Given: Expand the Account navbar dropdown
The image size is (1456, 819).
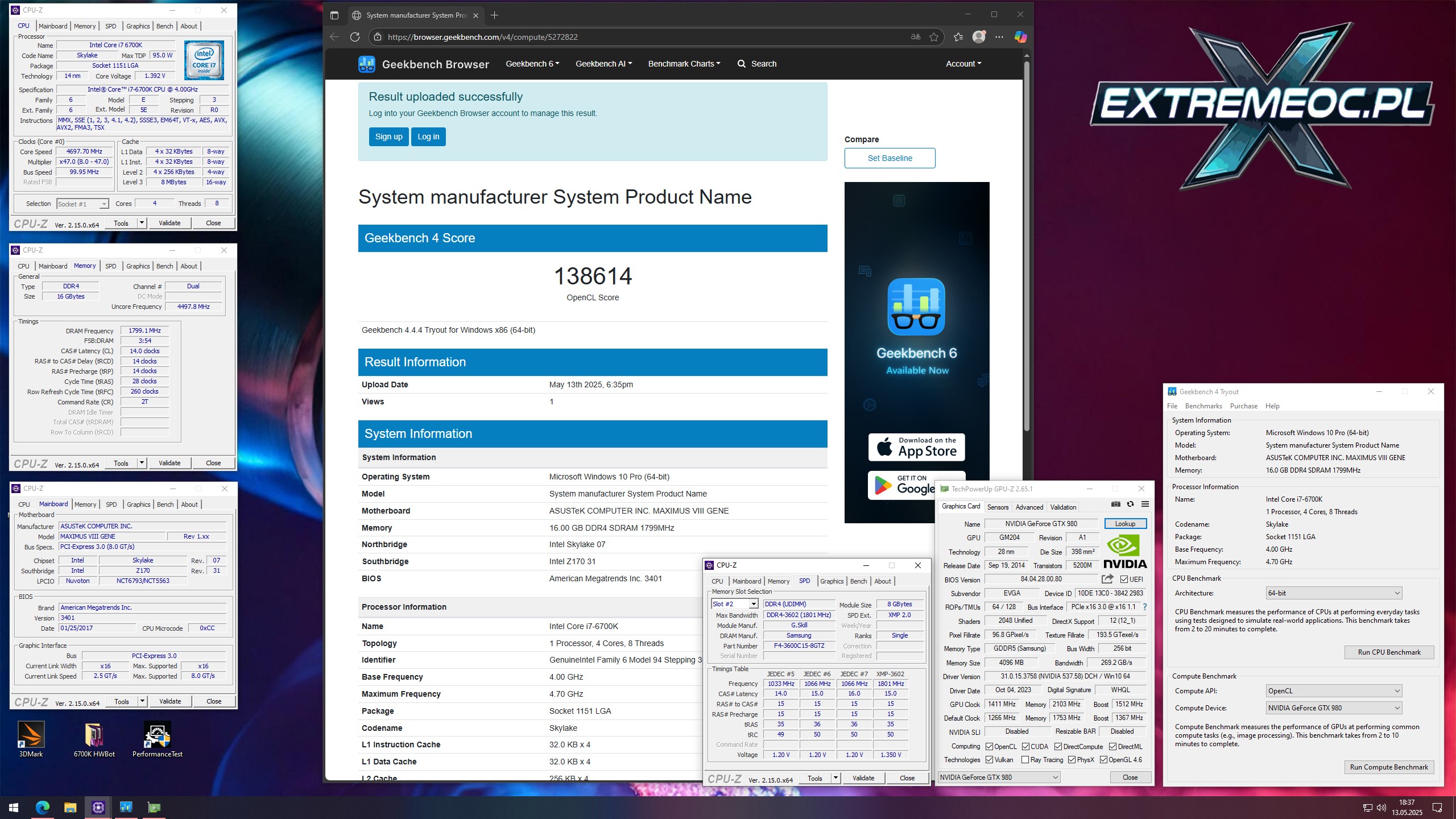Looking at the screenshot, I should tap(963, 64).
